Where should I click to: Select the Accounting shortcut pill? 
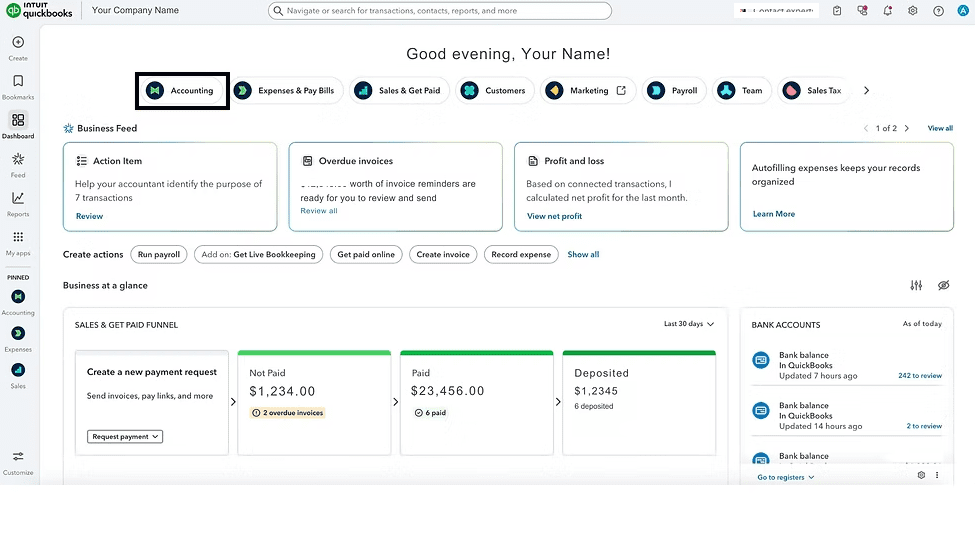(x=181, y=91)
